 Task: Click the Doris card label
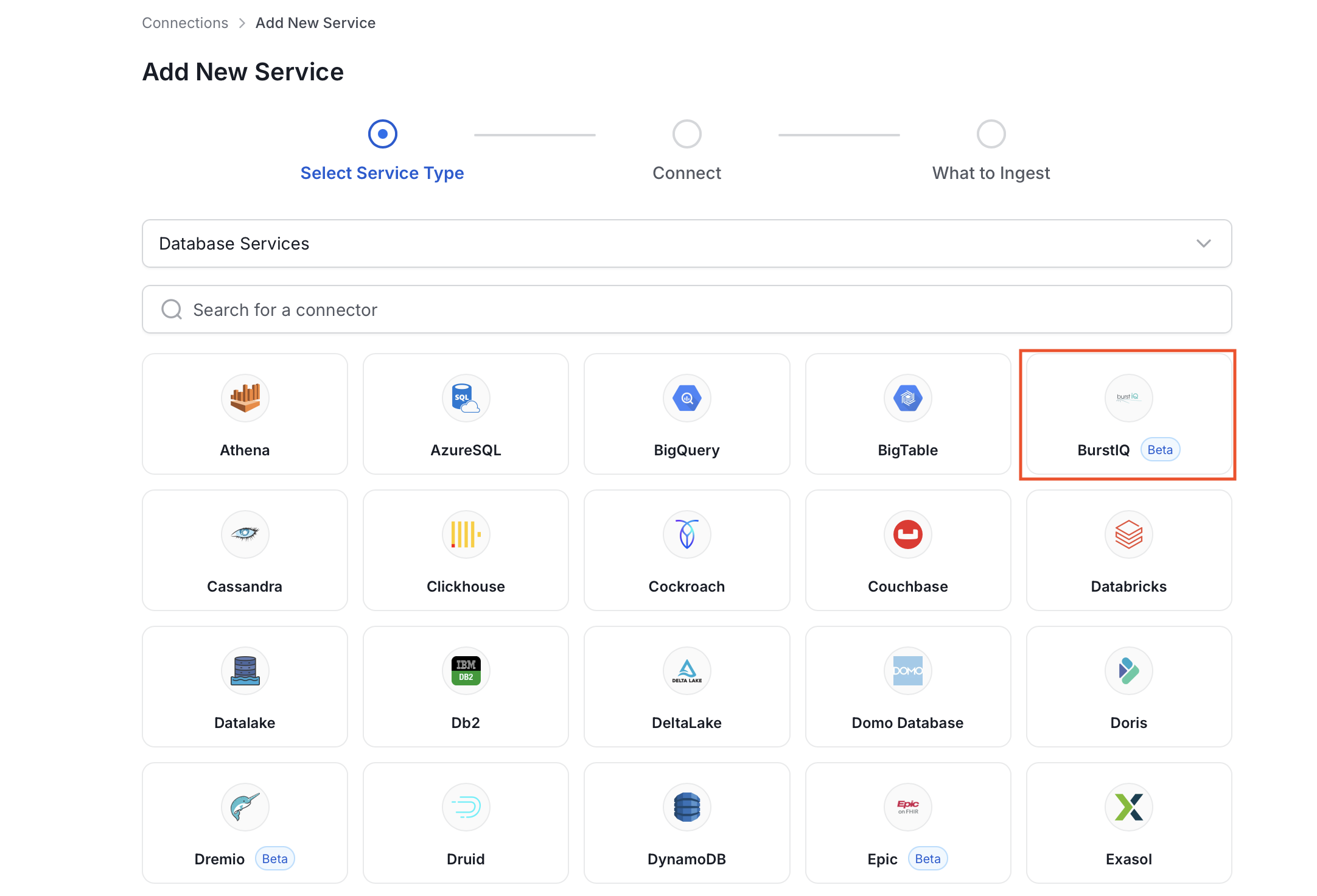[1128, 723]
